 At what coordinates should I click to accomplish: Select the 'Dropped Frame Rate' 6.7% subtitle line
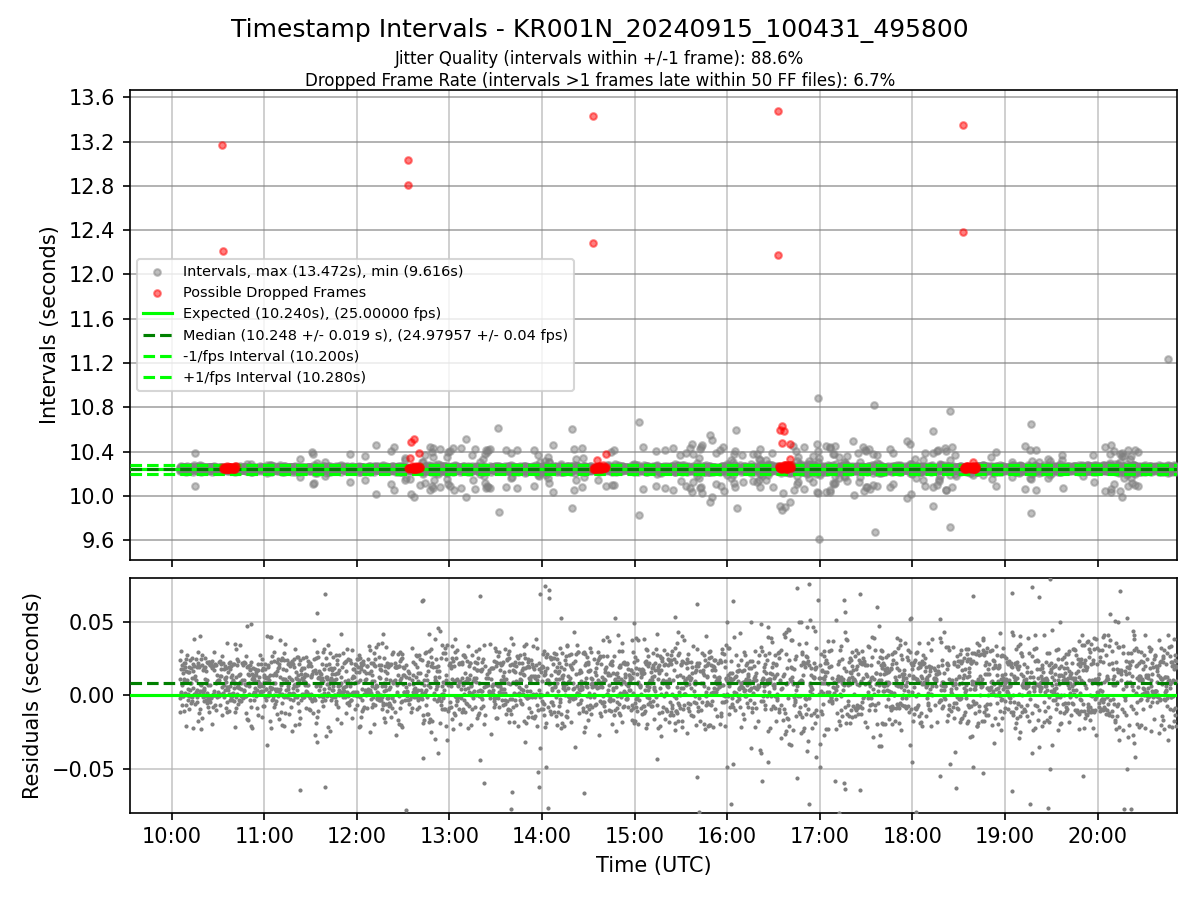[x=599, y=80]
